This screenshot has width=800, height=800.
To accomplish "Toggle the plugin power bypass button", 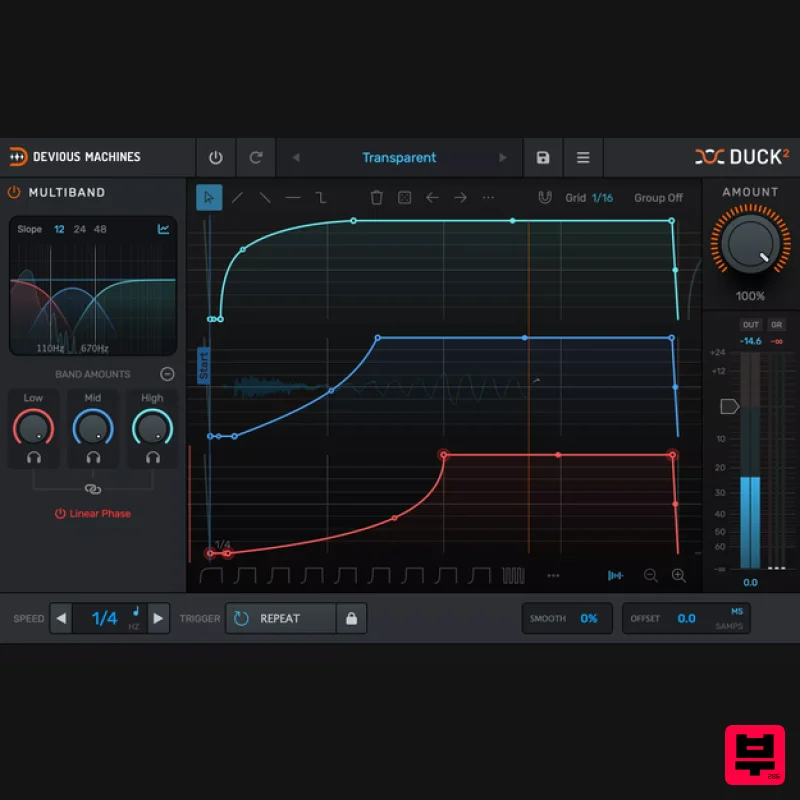I will 215,158.
